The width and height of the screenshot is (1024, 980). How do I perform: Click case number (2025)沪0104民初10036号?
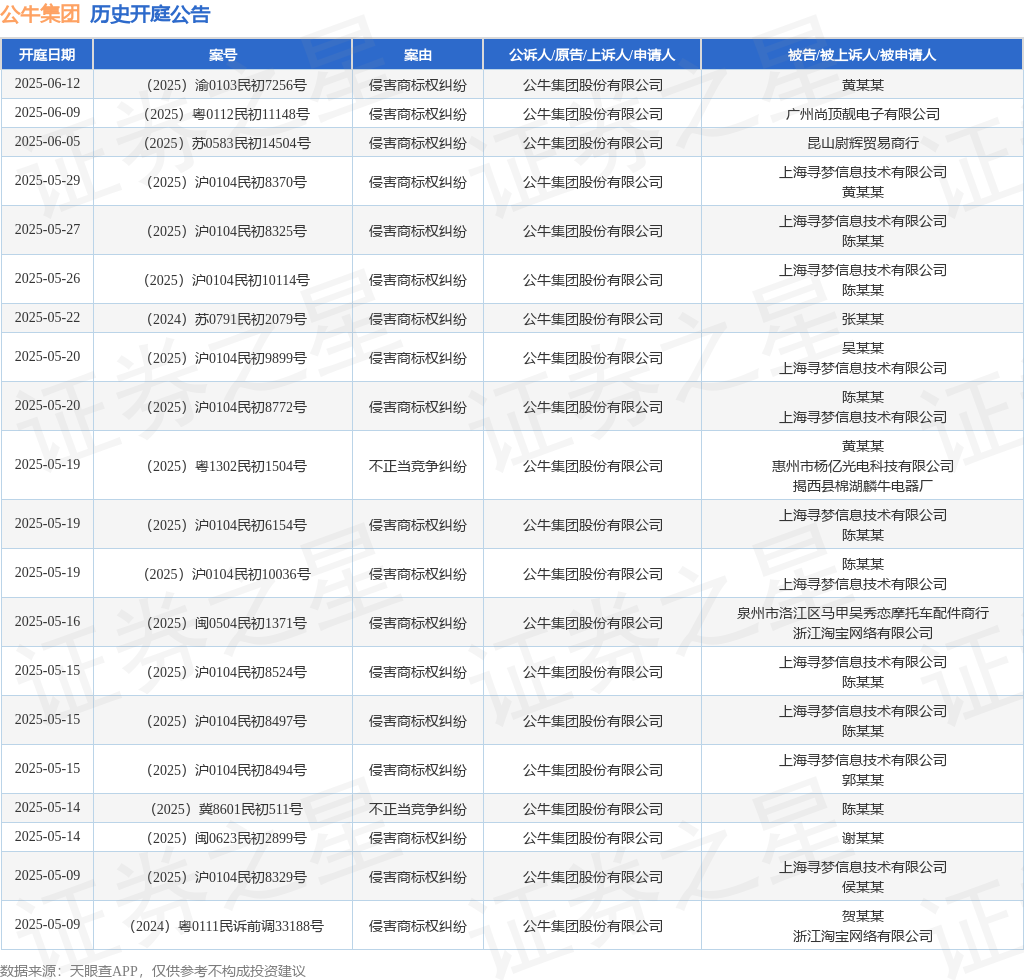point(226,574)
